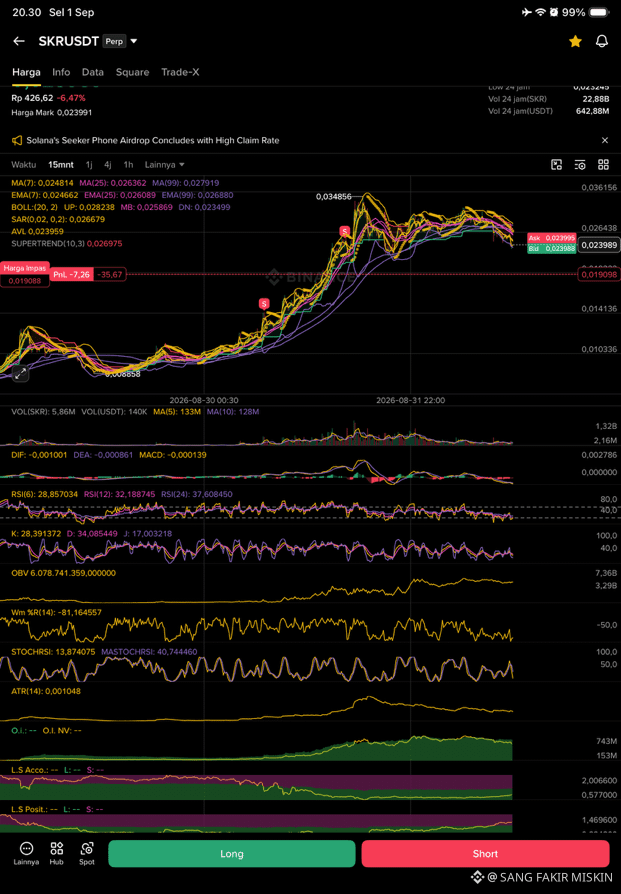Screen dimensions: 621x894
Task: Toggle the favorite star icon
Action: pyautogui.click(x=575, y=41)
